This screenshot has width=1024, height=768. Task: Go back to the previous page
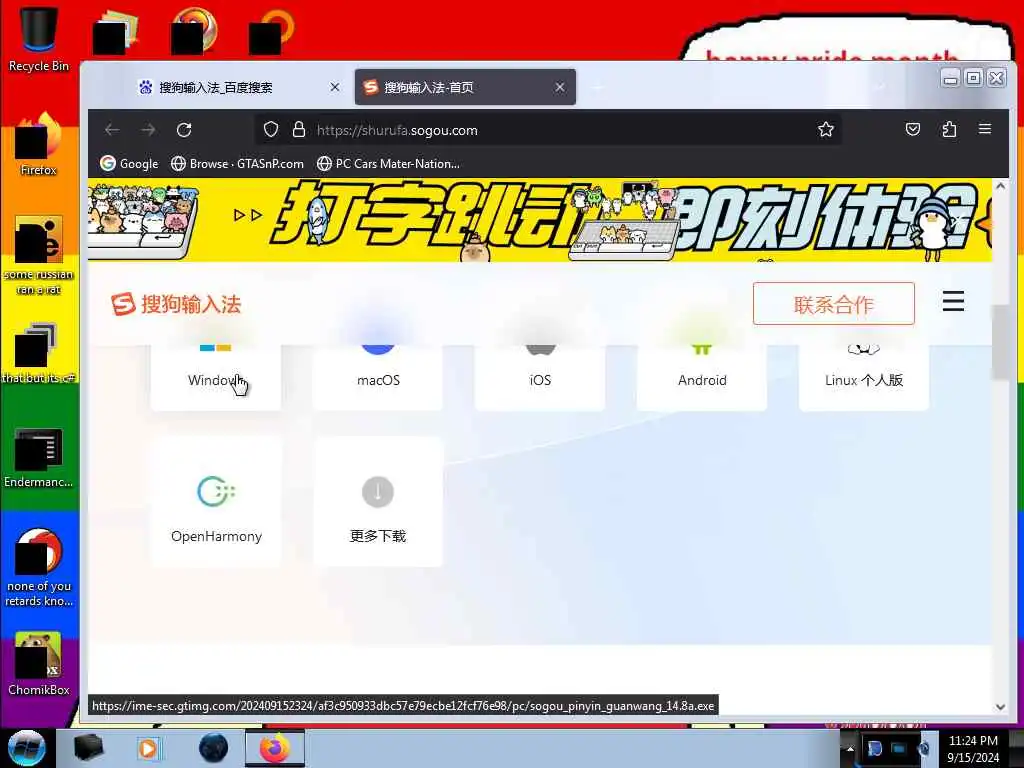pos(112,130)
